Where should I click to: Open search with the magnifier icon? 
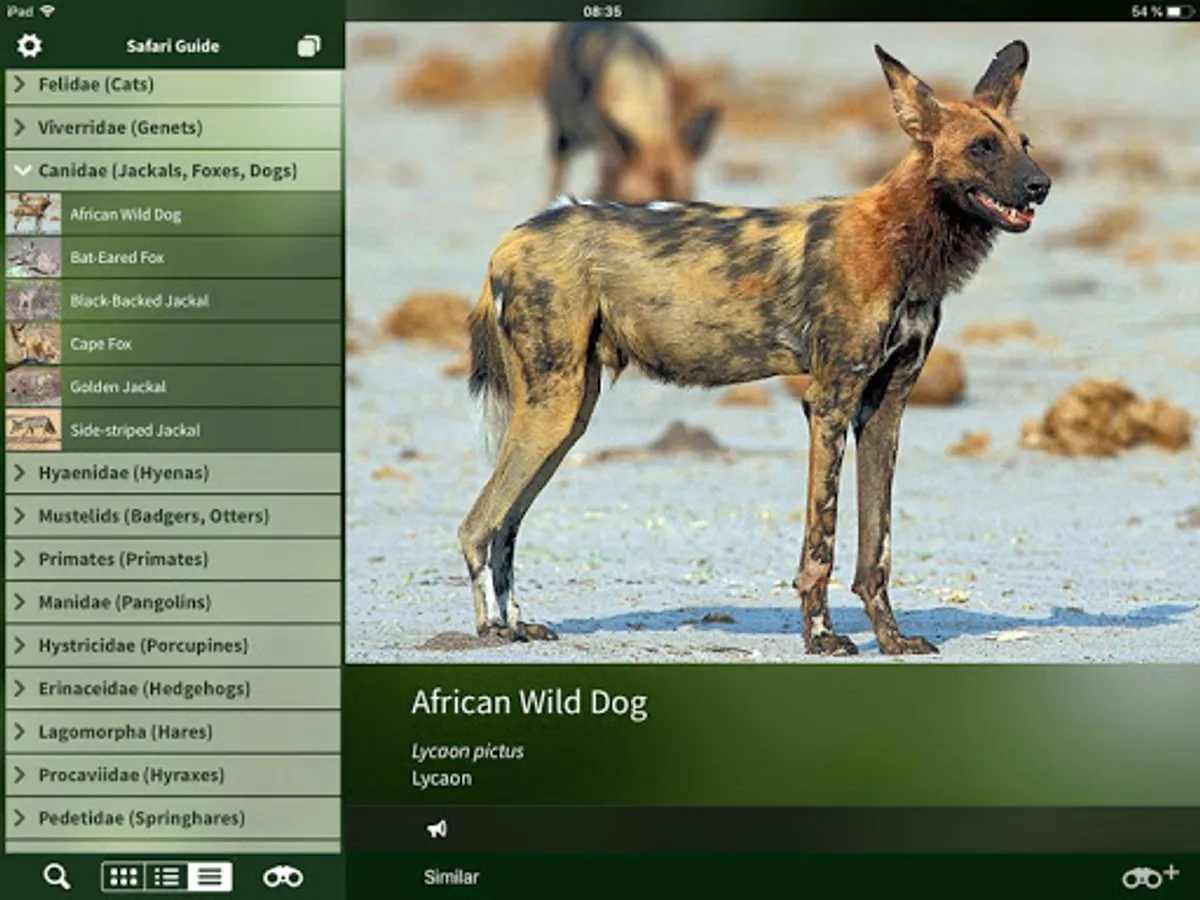(57, 877)
